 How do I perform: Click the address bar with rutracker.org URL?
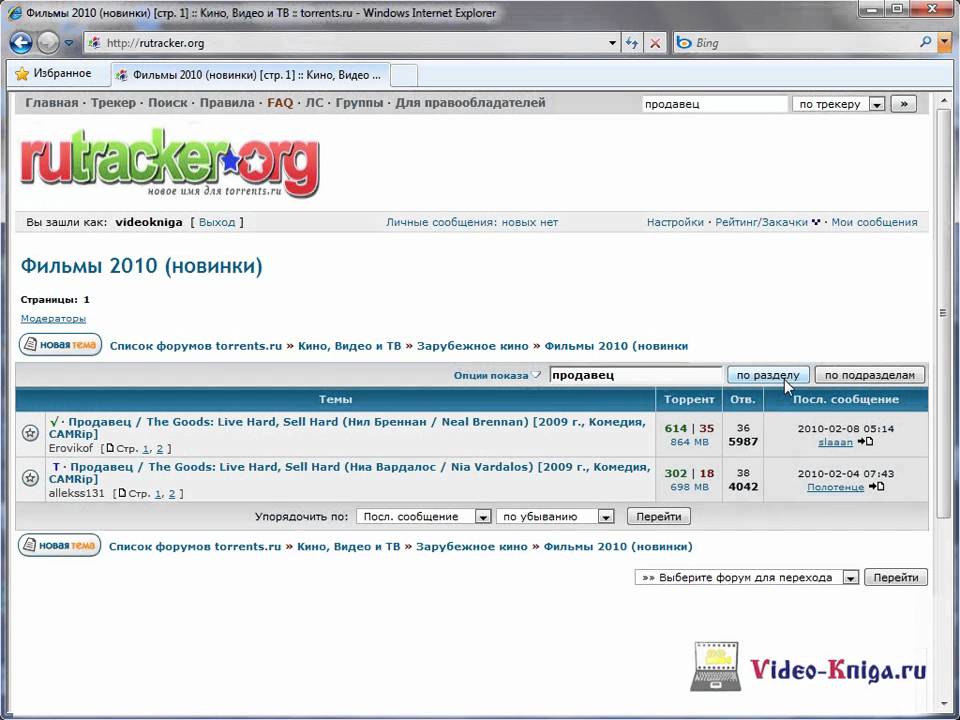click(x=346, y=43)
